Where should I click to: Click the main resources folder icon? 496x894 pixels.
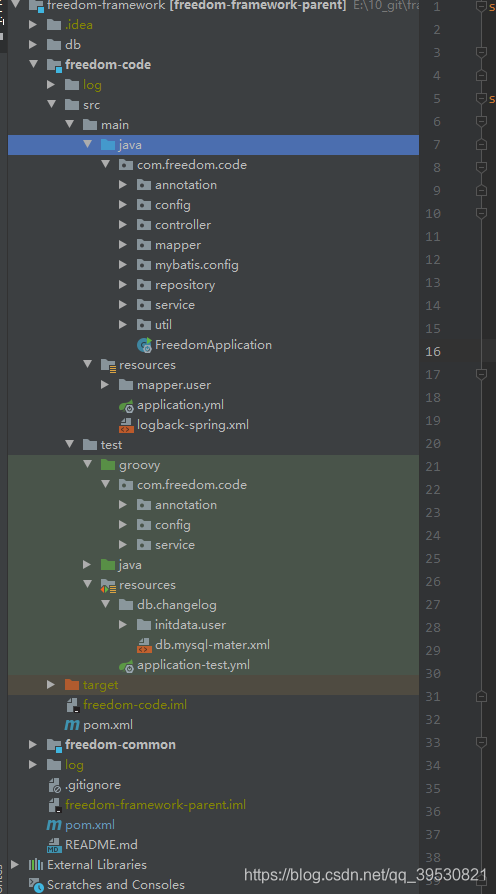point(108,365)
